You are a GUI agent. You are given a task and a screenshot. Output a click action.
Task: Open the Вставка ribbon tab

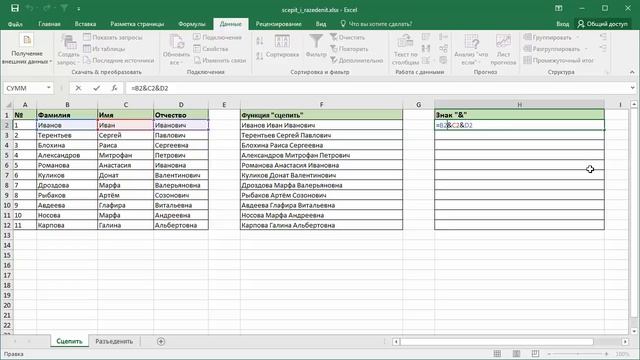click(x=85, y=24)
